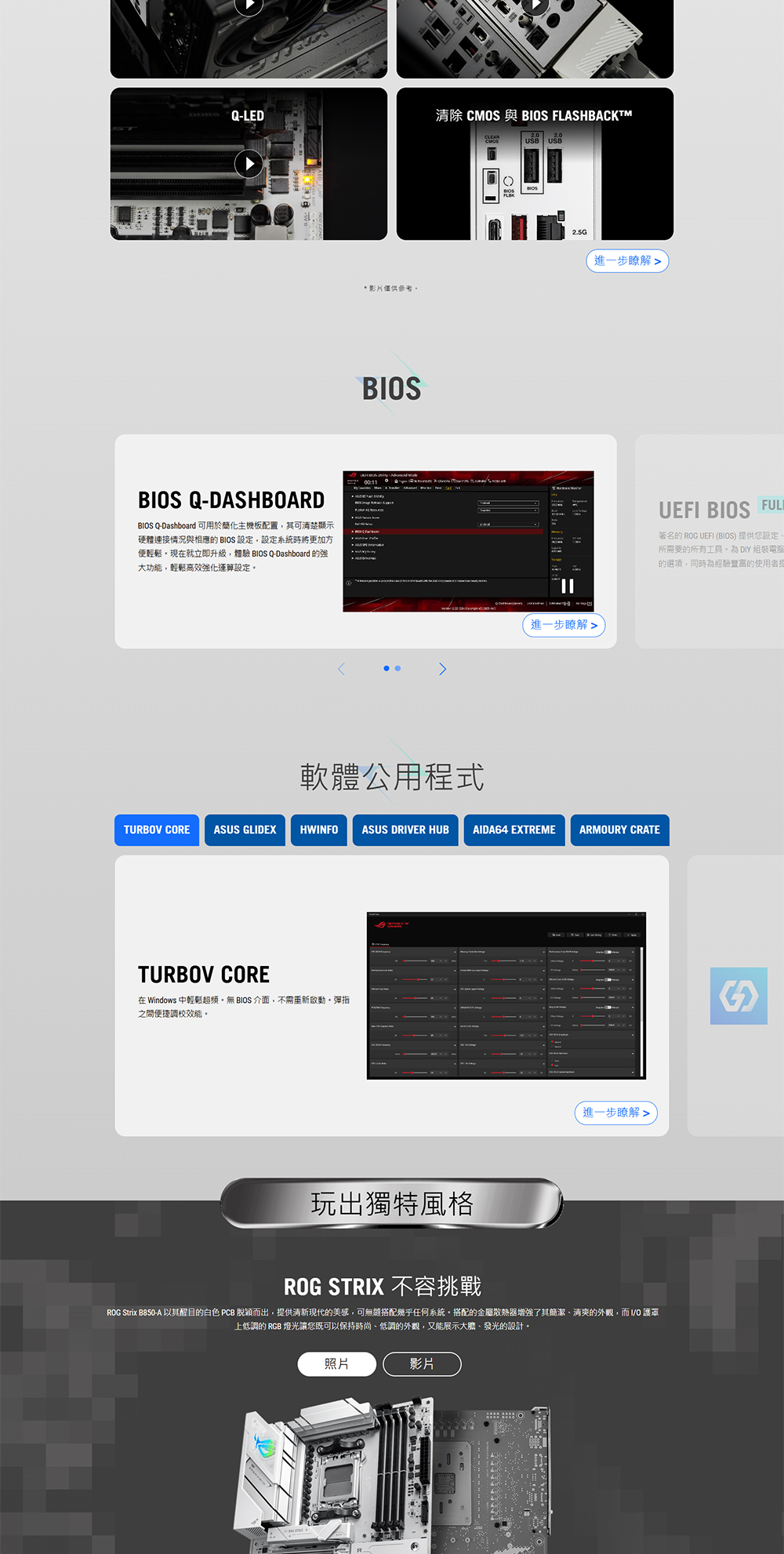
Task: Open the blue ASUS GlideX icon card
Action: pyautogui.click(x=738, y=996)
